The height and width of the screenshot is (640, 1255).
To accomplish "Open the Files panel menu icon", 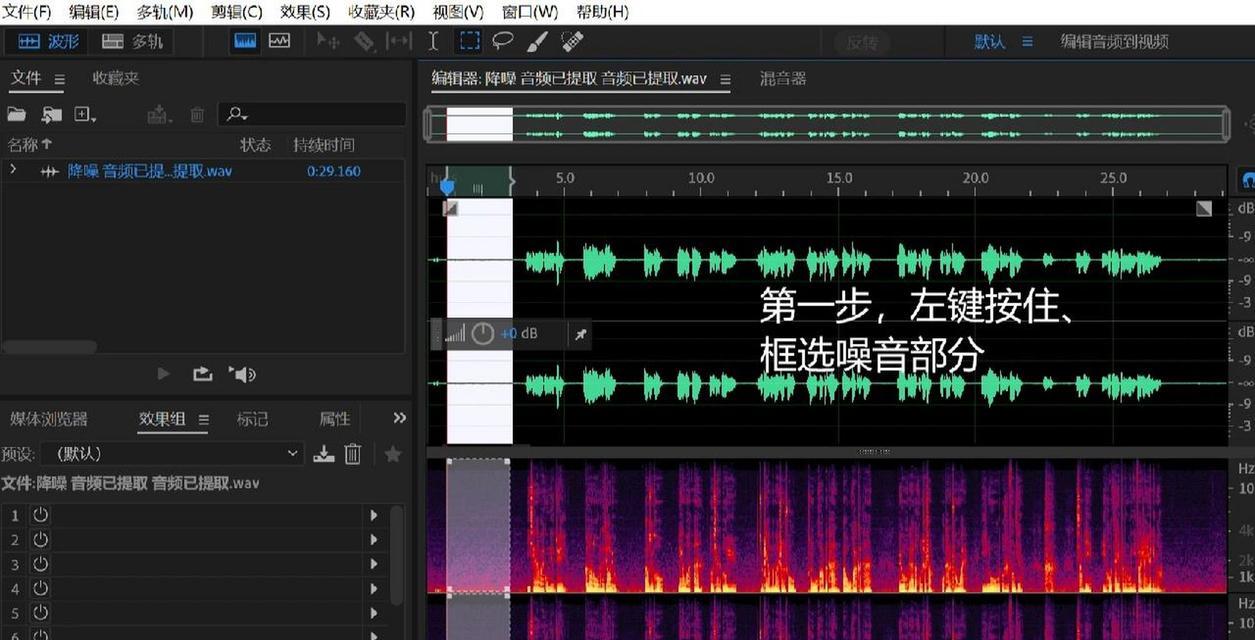I will 59,79.
